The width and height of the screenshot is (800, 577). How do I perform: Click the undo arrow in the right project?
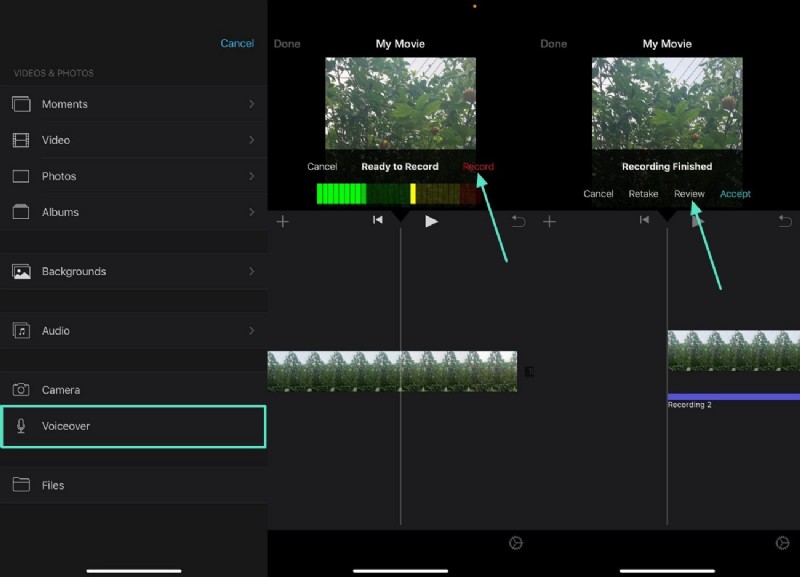[785, 221]
